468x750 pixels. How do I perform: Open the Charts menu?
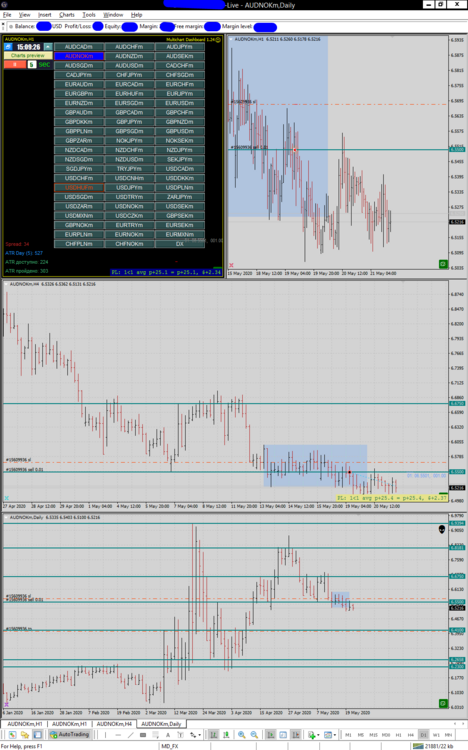point(67,15)
